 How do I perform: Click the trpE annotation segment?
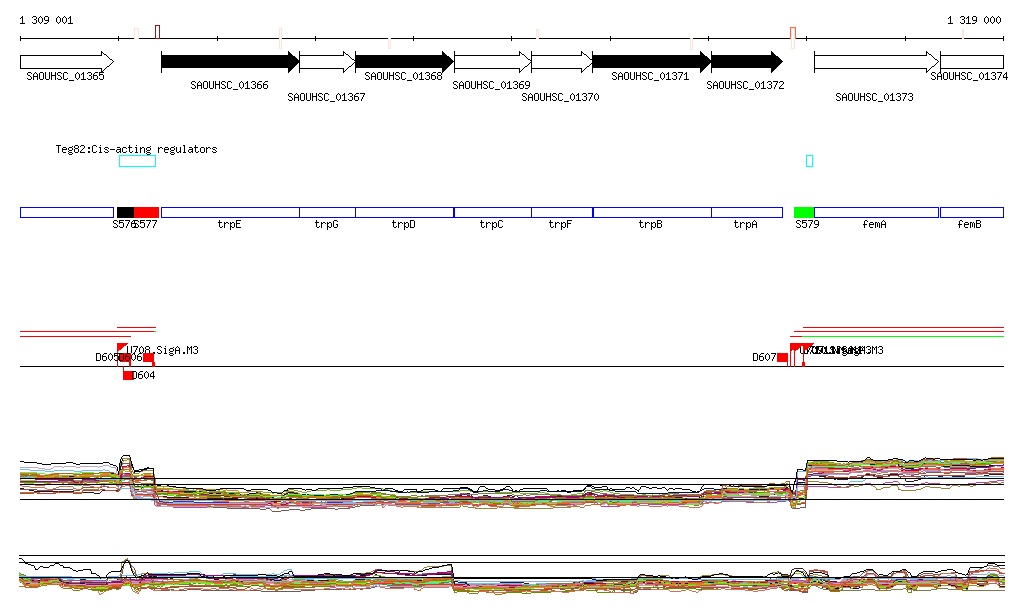[230, 212]
